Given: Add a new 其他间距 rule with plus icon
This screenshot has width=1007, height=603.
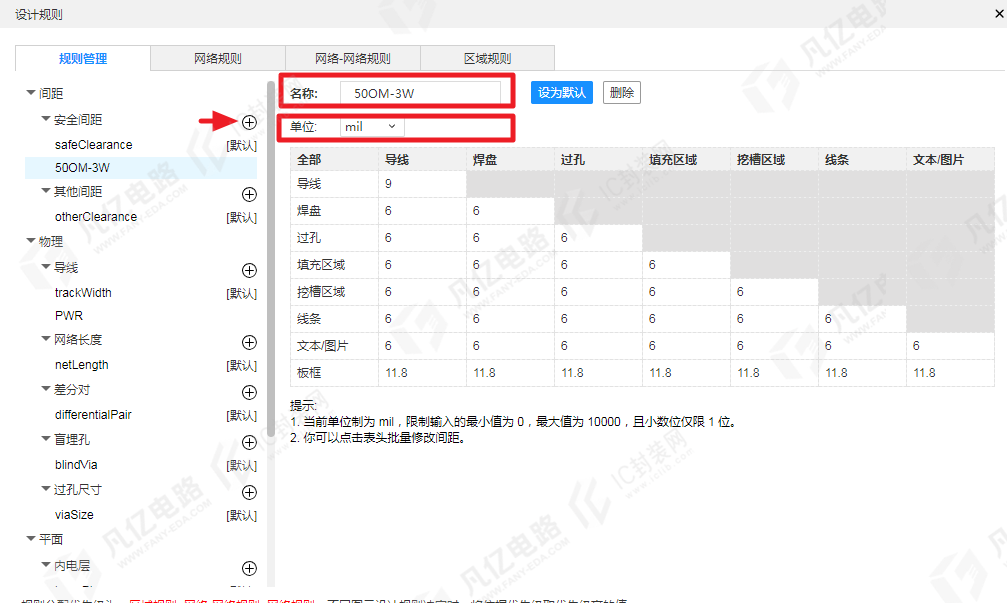Looking at the screenshot, I should tap(249, 194).
